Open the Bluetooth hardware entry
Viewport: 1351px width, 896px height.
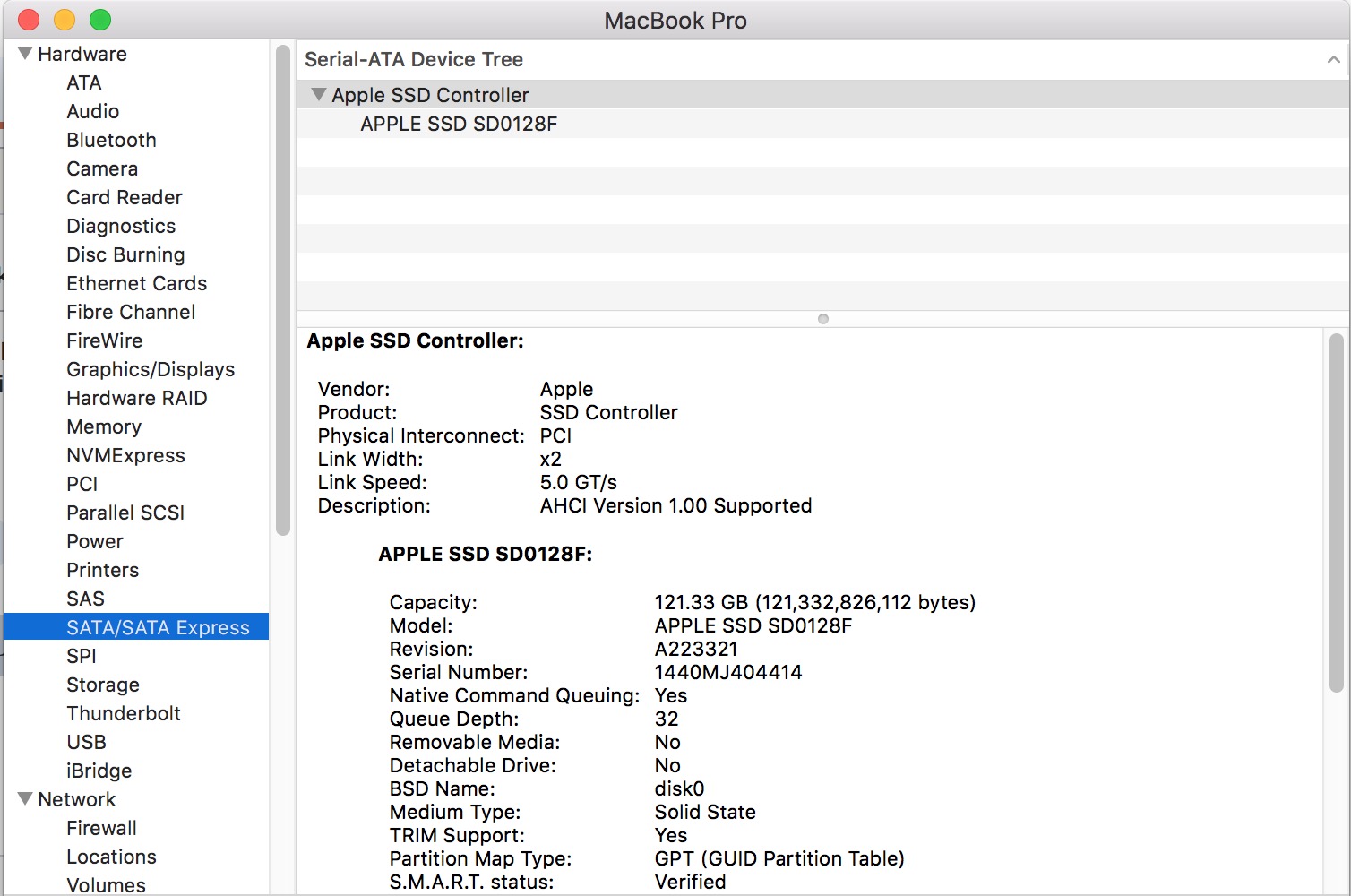(x=111, y=140)
